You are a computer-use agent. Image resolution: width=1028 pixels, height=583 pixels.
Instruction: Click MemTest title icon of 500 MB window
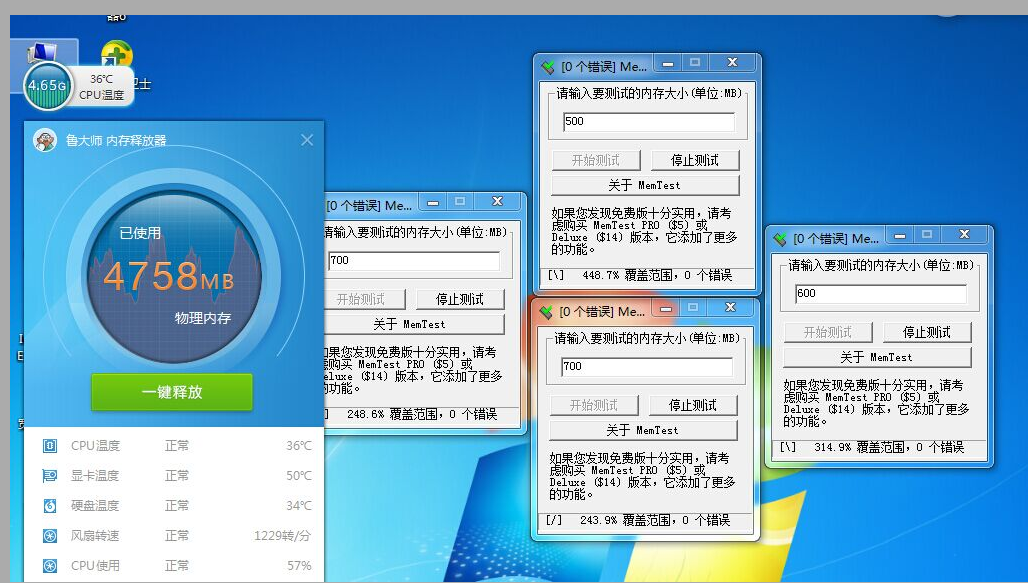coord(547,67)
